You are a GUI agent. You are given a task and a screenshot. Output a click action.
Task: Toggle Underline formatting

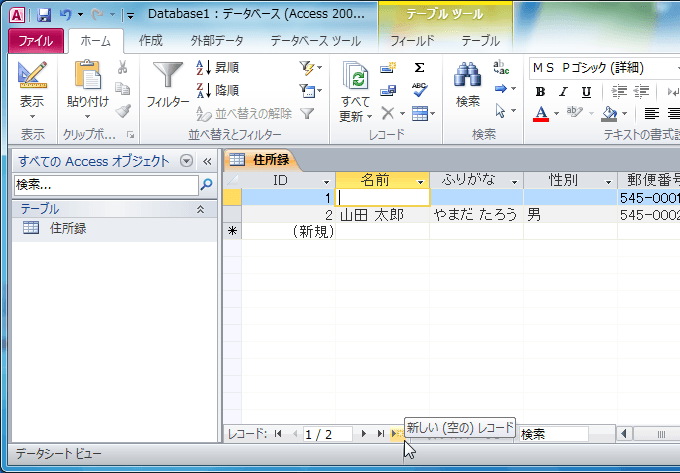[x=586, y=92]
